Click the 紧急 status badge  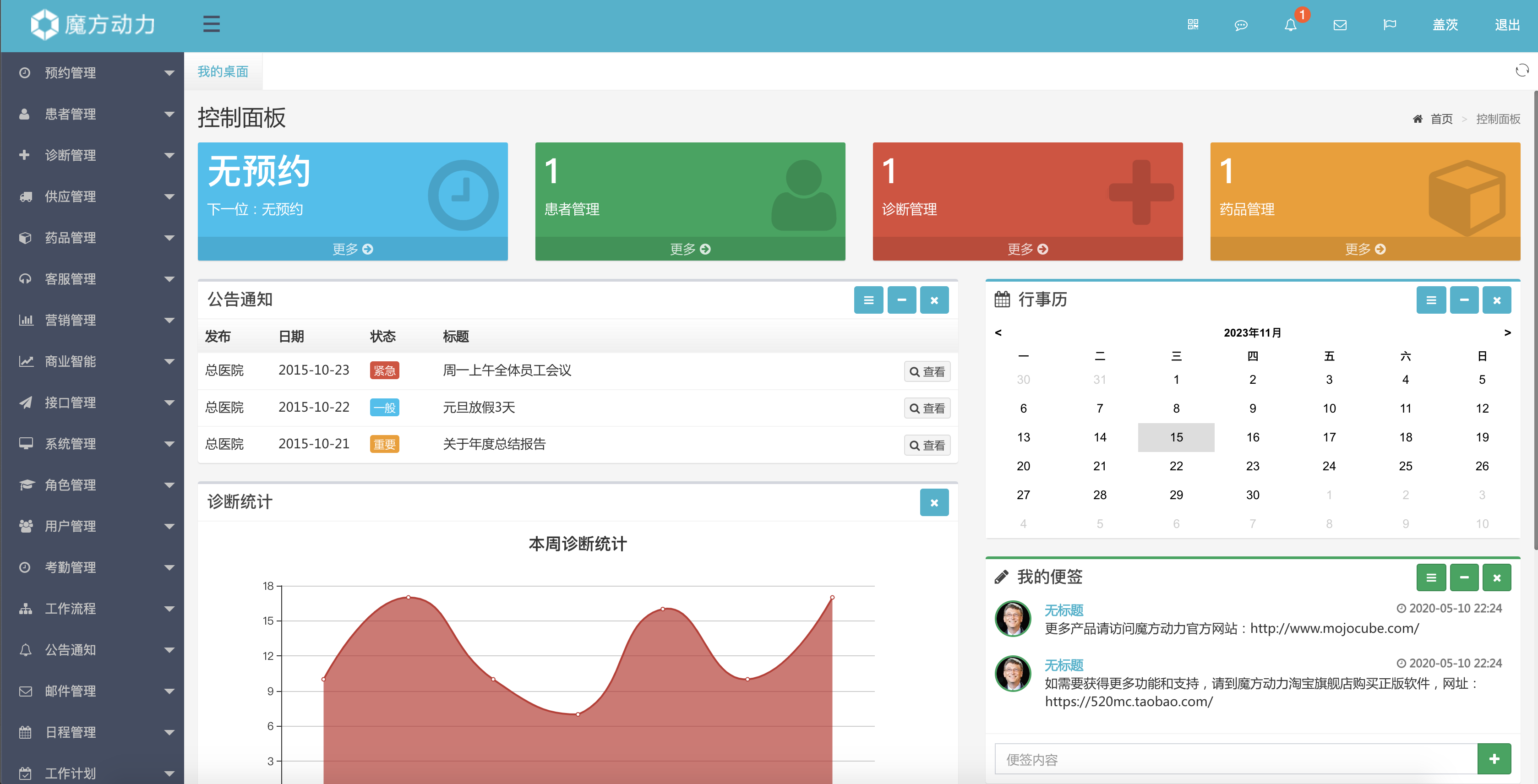pos(385,371)
